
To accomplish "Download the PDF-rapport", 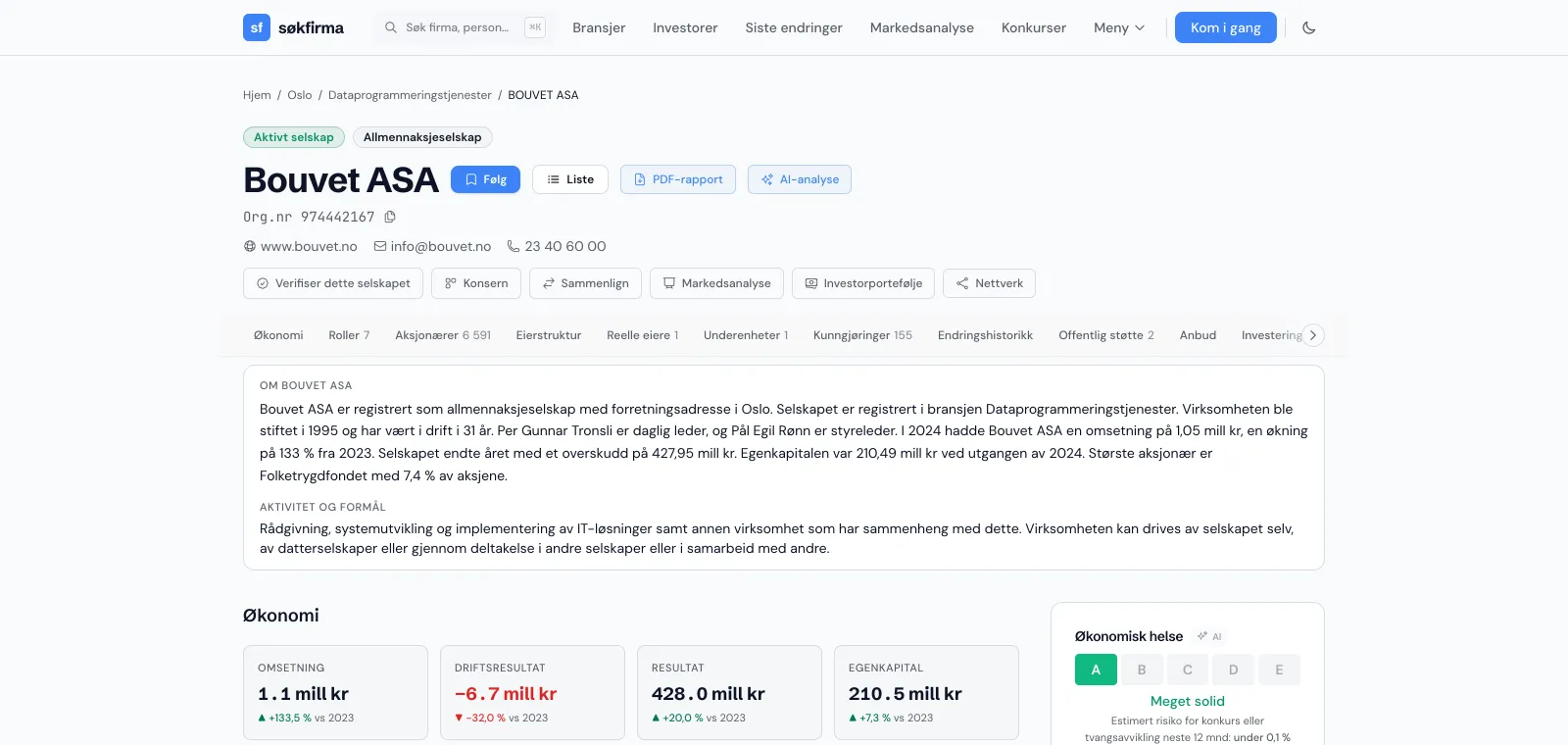I will click(678, 179).
